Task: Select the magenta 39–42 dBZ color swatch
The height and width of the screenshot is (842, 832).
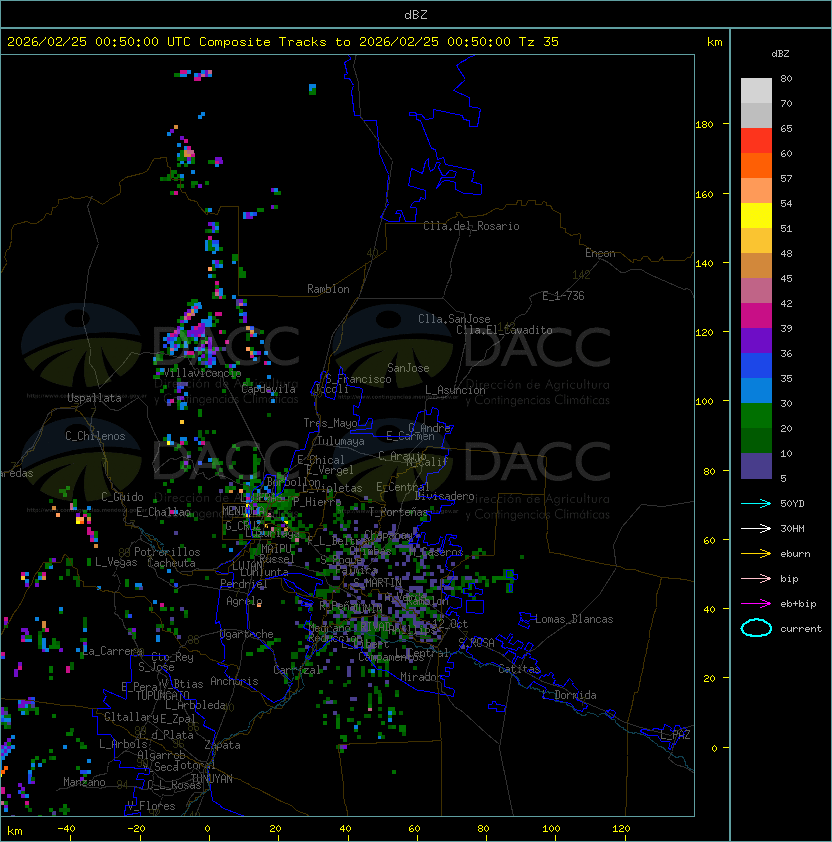Action: click(756, 316)
